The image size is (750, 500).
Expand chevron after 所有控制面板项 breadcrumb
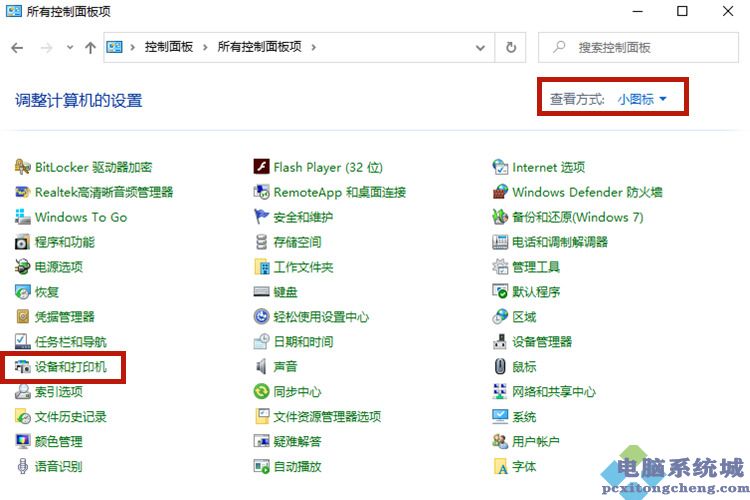pos(313,47)
